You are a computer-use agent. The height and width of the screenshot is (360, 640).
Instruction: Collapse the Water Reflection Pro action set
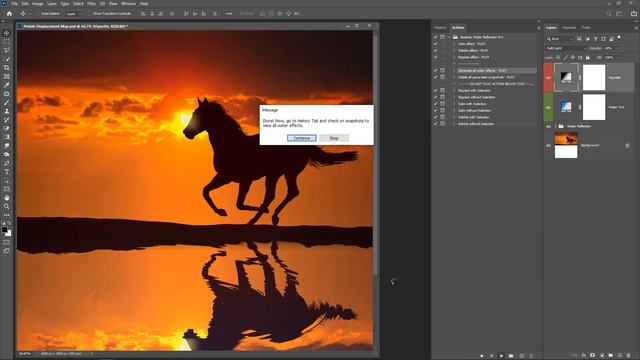(449, 37)
